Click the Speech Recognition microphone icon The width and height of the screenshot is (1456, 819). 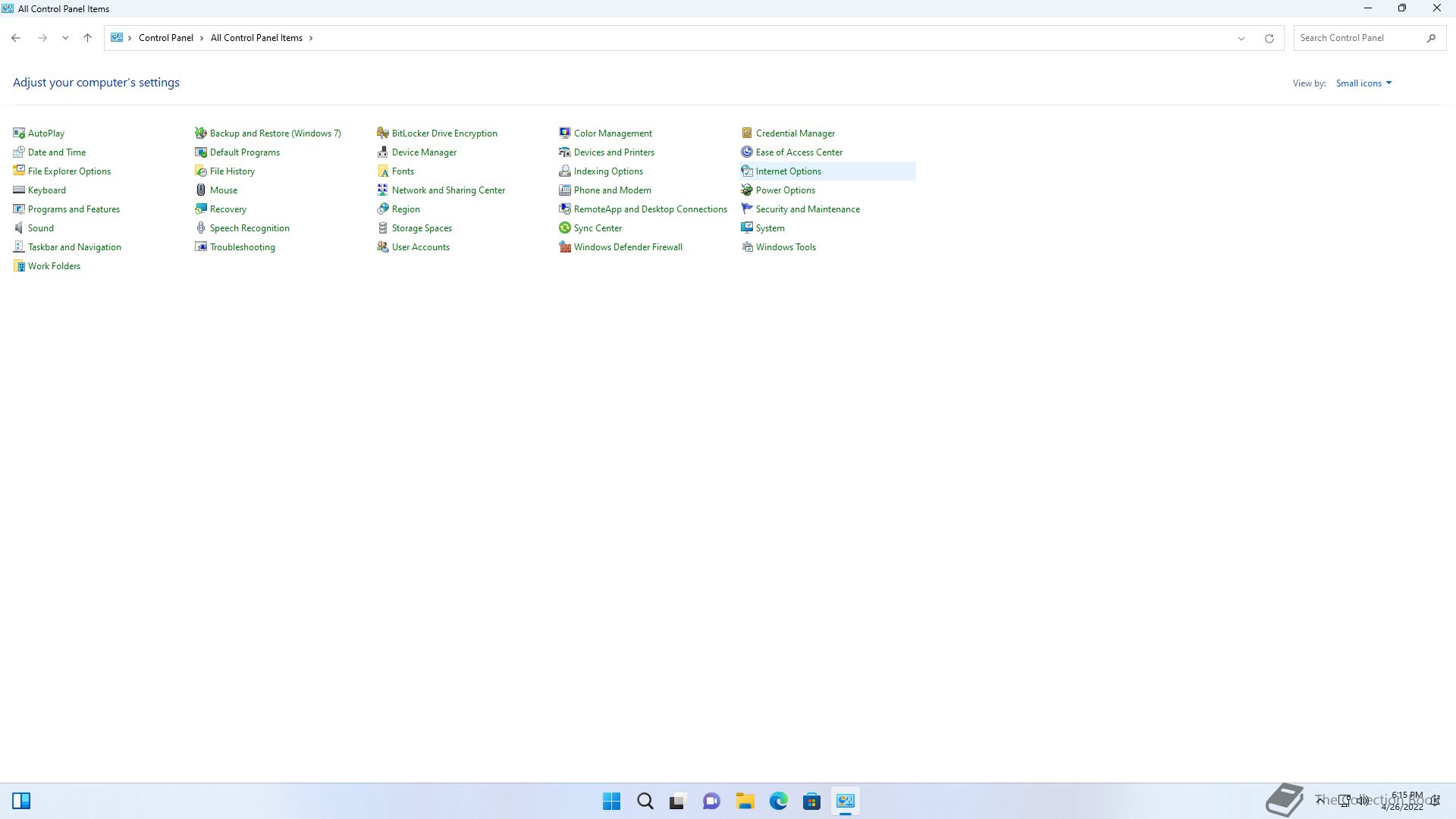(x=201, y=228)
